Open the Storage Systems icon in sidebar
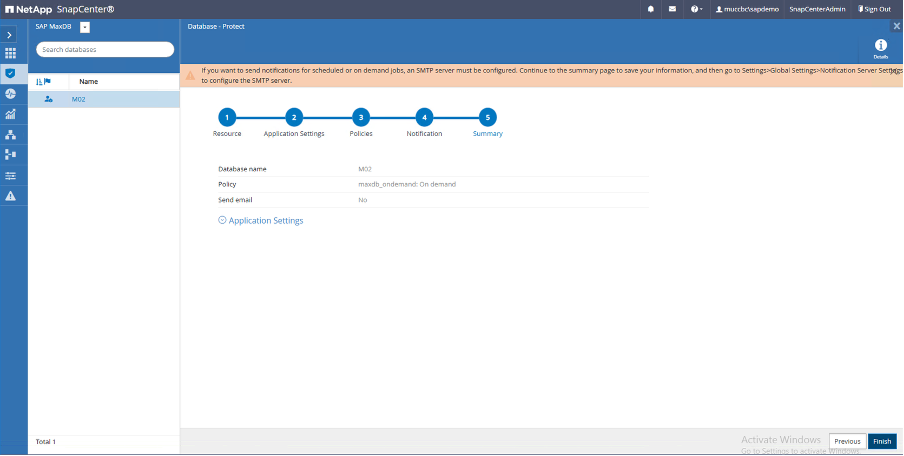The height and width of the screenshot is (456, 904). pos(10,154)
